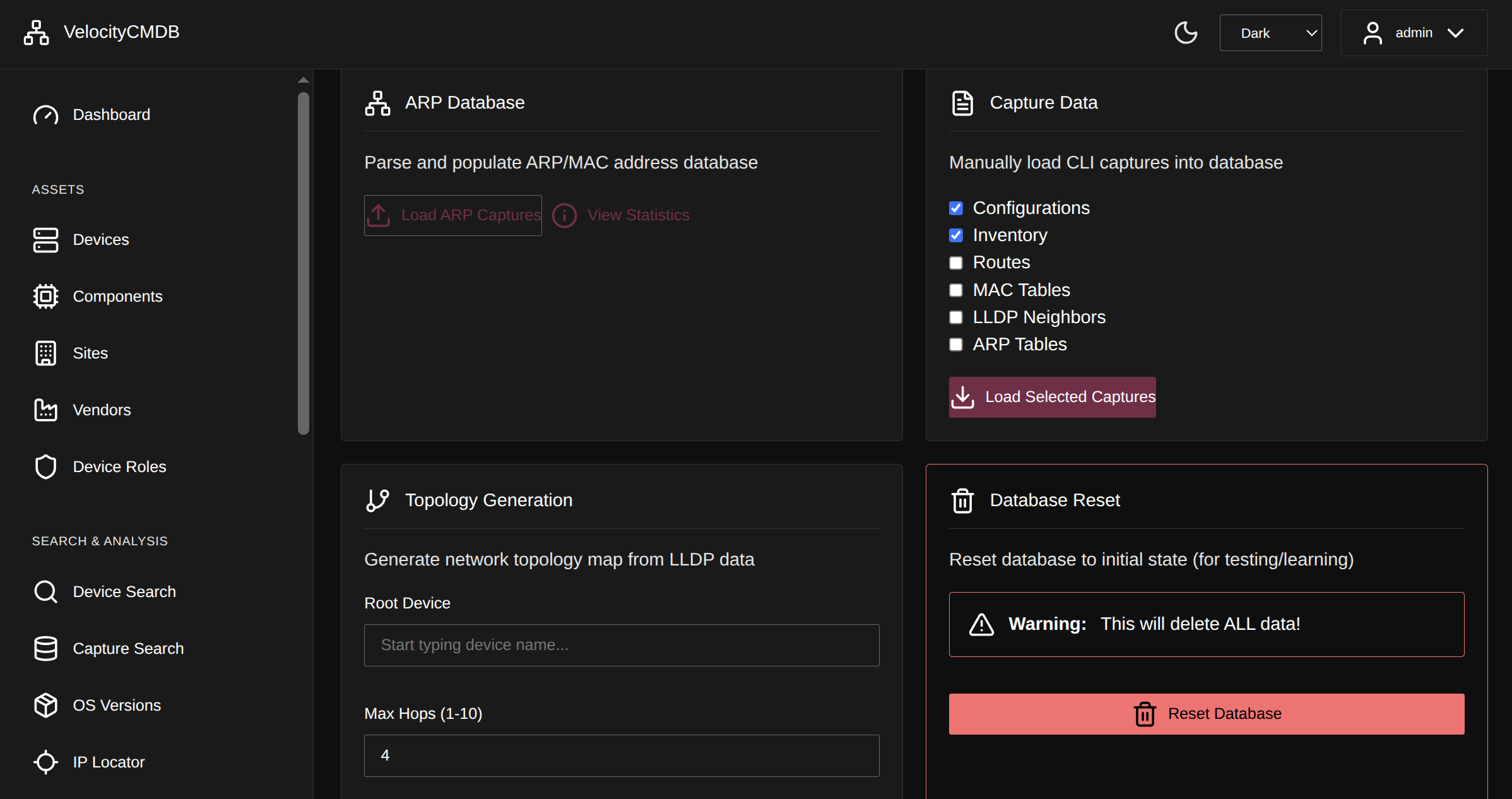Open Capture Search from the sidebar
The height and width of the screenshot is (799, 1512).
click(128, 649)
